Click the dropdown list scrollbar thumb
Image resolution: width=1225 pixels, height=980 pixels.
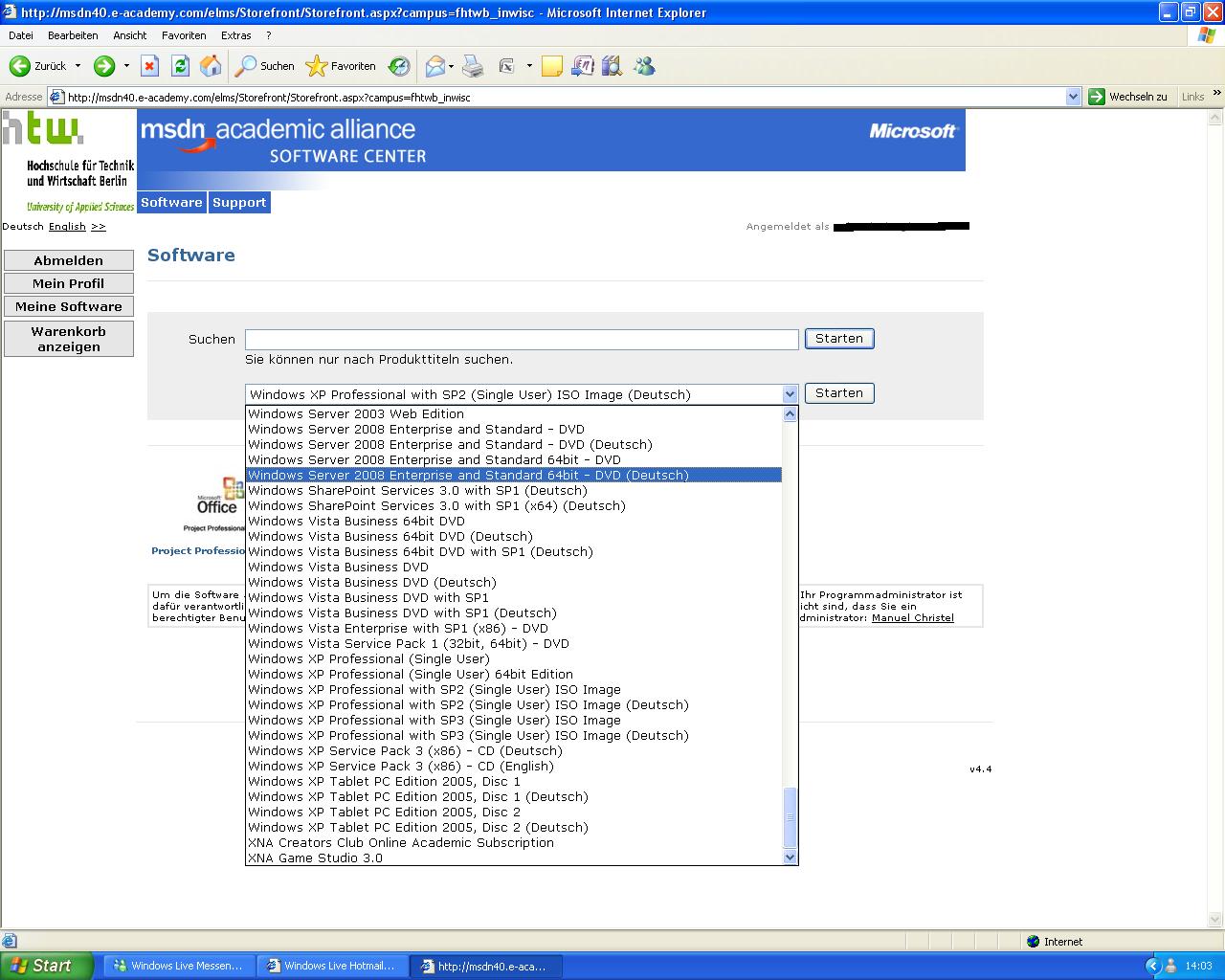(790, 818)
